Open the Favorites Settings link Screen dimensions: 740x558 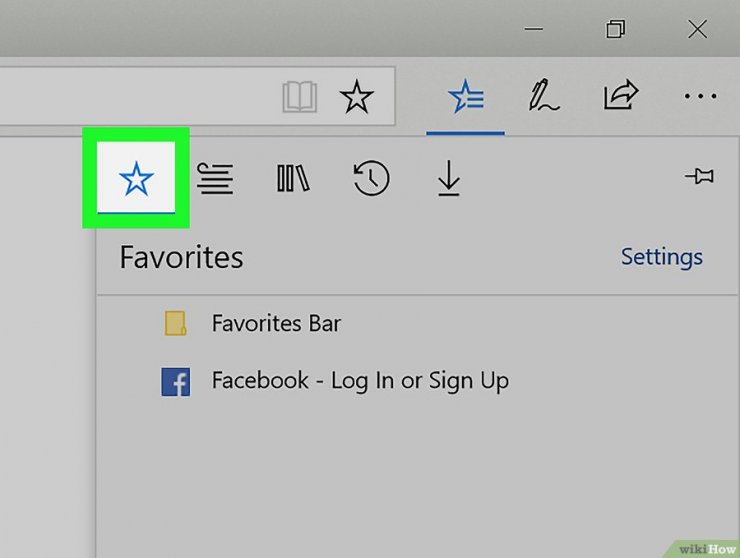pyautogui.click(x=661, y=257)
